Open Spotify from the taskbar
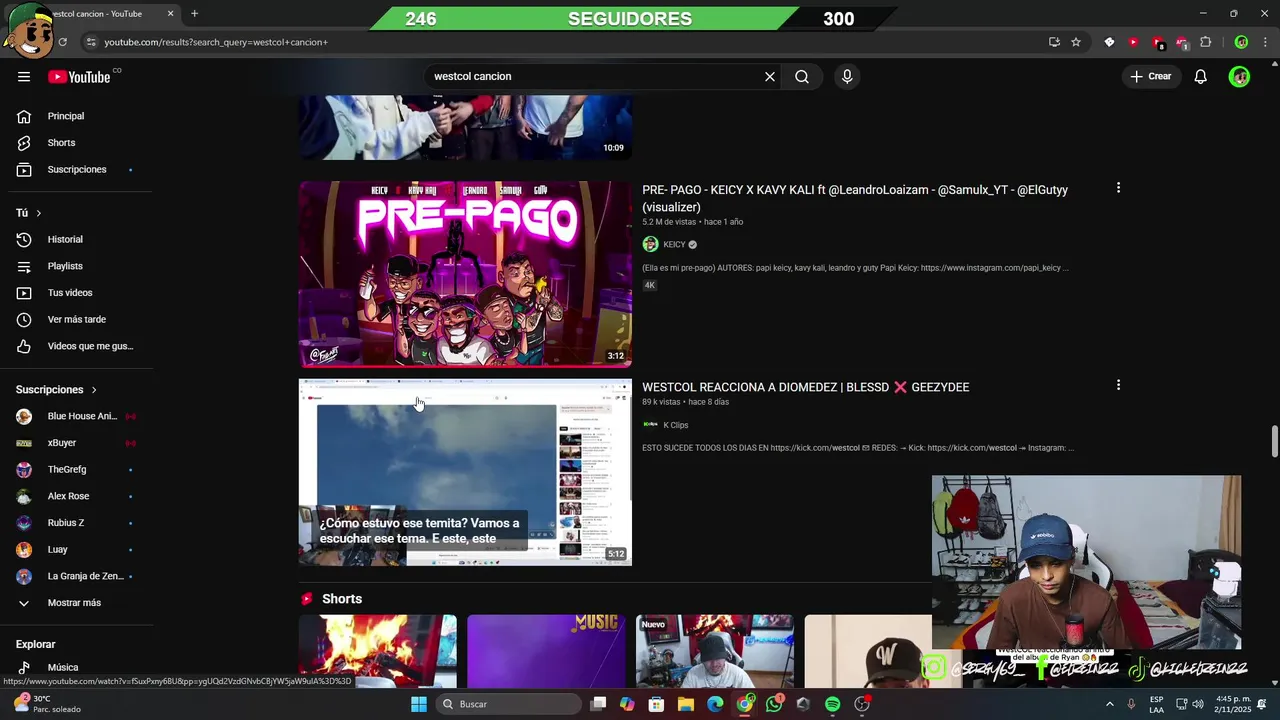 coord(833,704)
